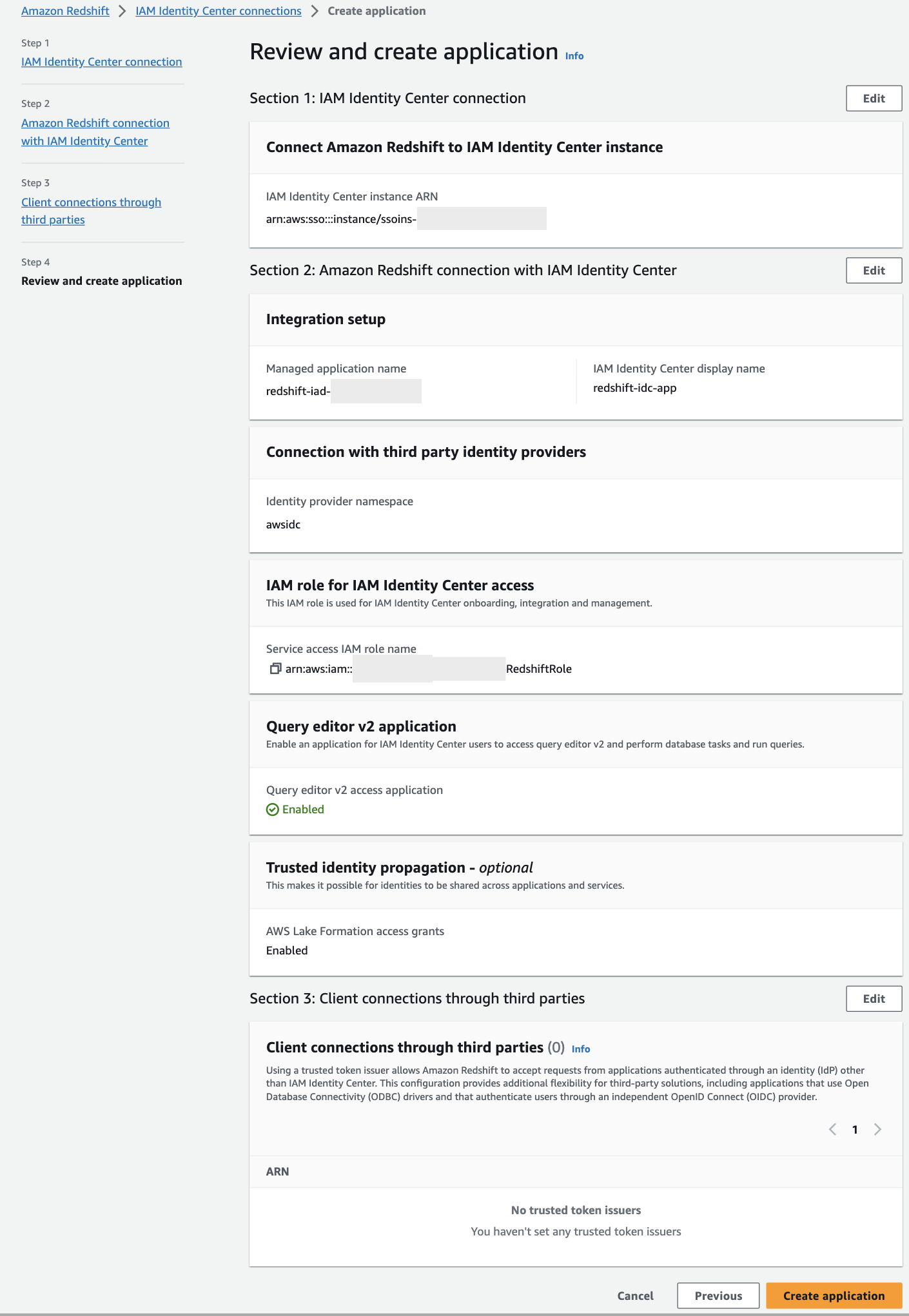Go to previous page of token issuers
The height and width of the screenshot is (1316, 909).
pos(832,1129)
